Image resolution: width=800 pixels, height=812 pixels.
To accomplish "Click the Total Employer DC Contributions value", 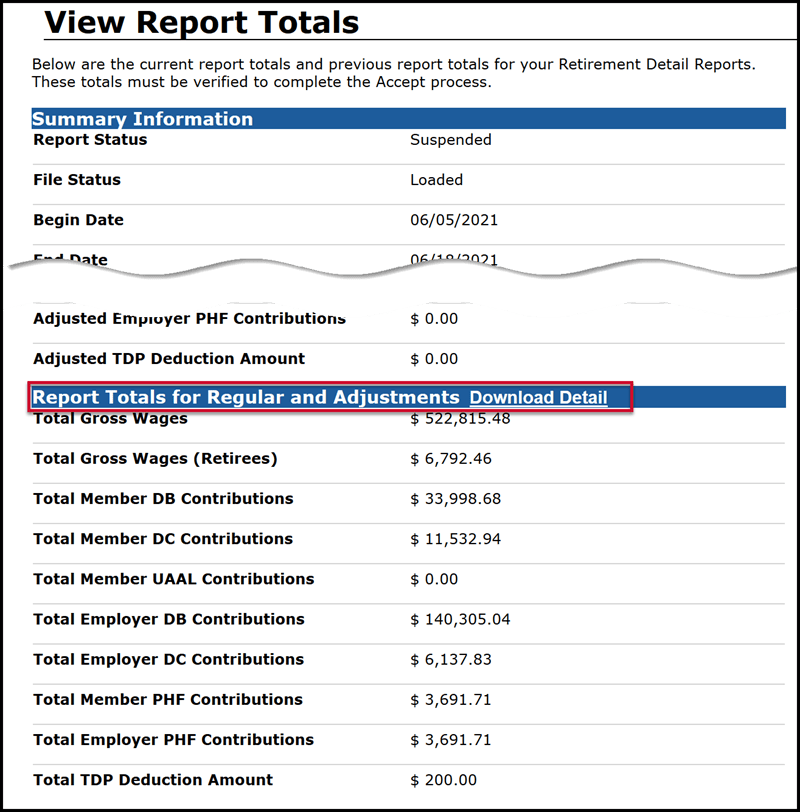I will coord(446,659).
